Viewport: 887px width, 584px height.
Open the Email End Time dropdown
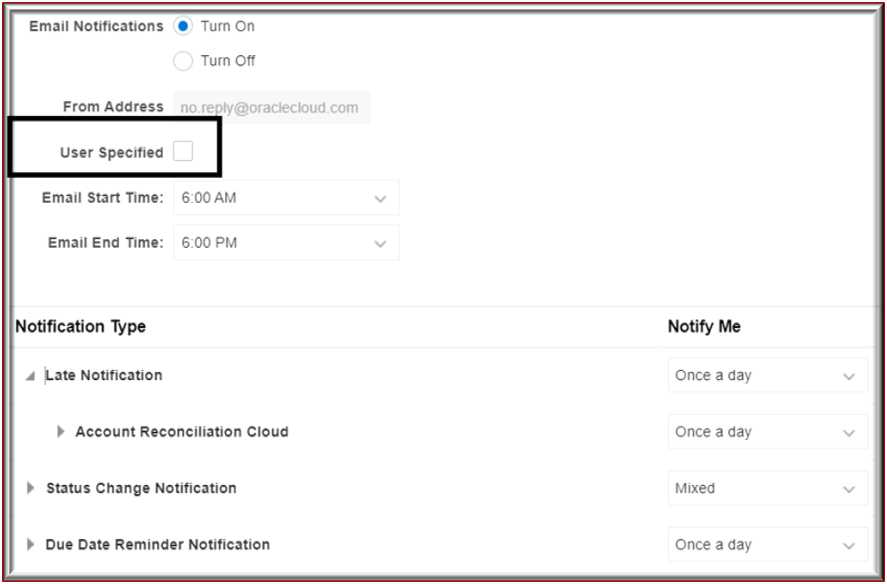click(286, 243)
